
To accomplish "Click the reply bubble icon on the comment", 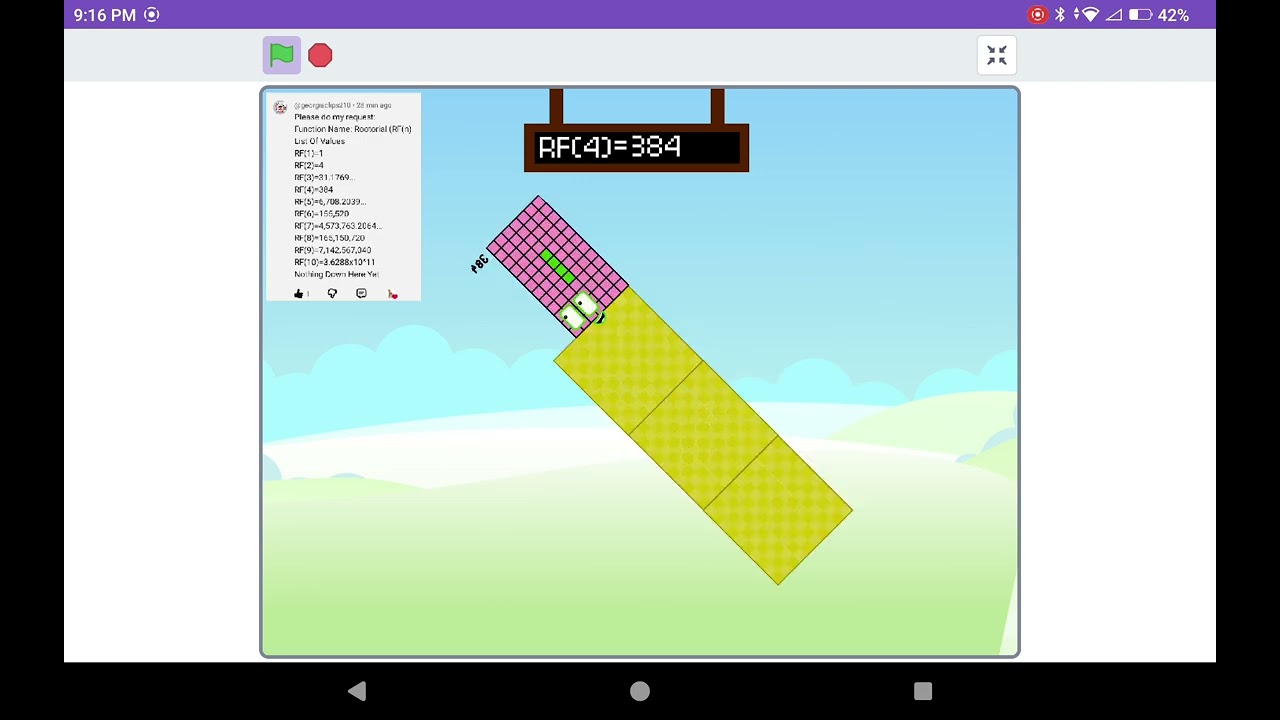I will (361, 293).
